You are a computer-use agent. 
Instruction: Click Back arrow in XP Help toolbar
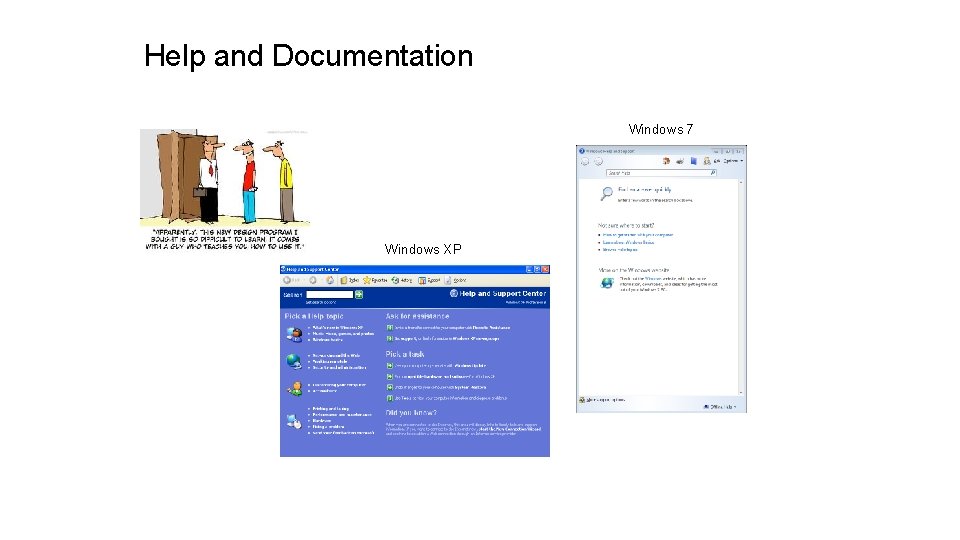[x=287, y=280]
